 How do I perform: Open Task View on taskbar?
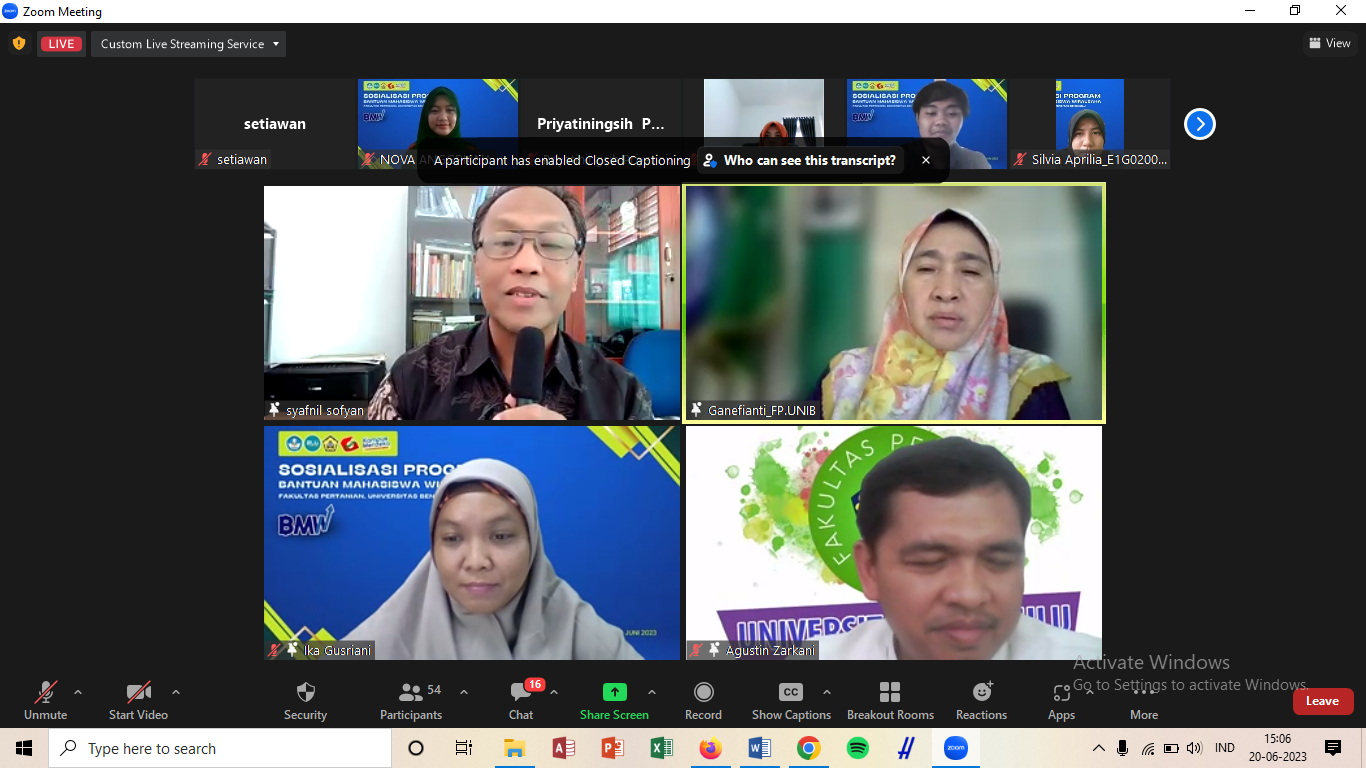point(464,748)
